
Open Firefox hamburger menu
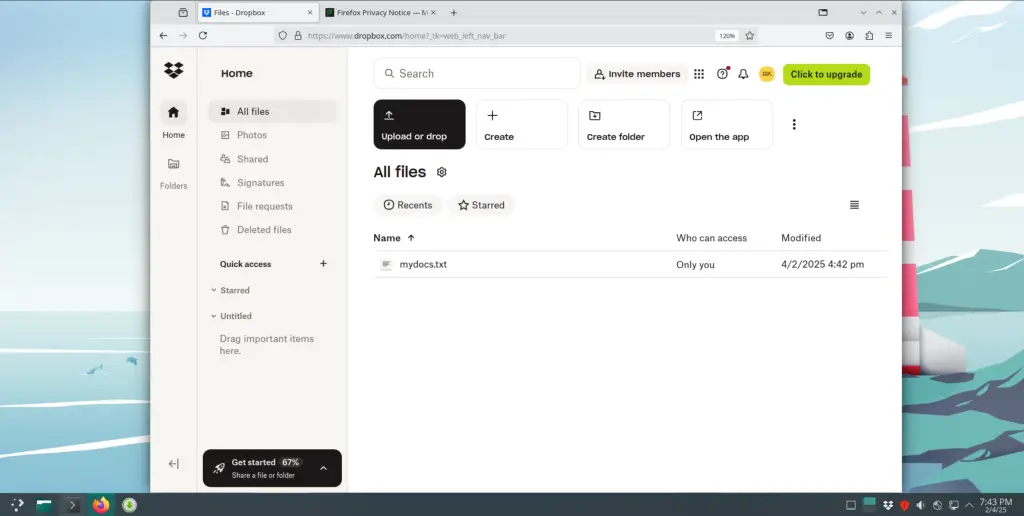click(x=889, y=35)
